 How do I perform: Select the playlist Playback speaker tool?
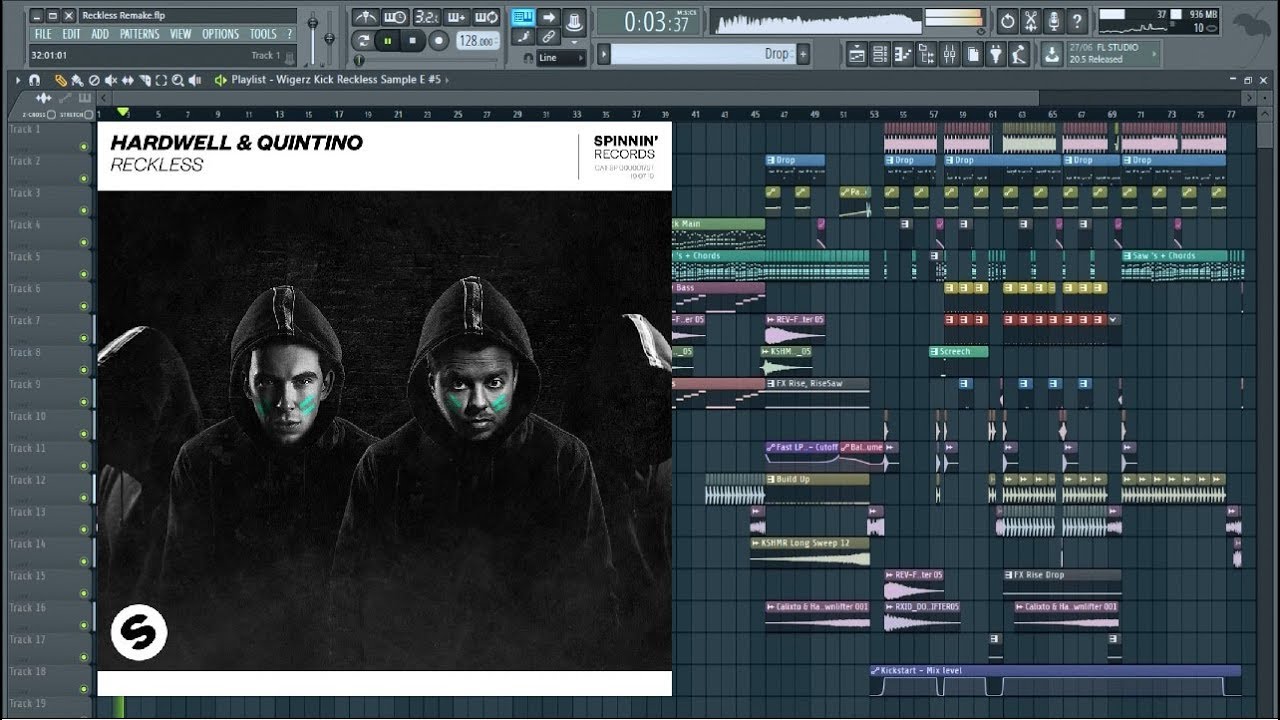pyautogui.click(x=195, y=80)
